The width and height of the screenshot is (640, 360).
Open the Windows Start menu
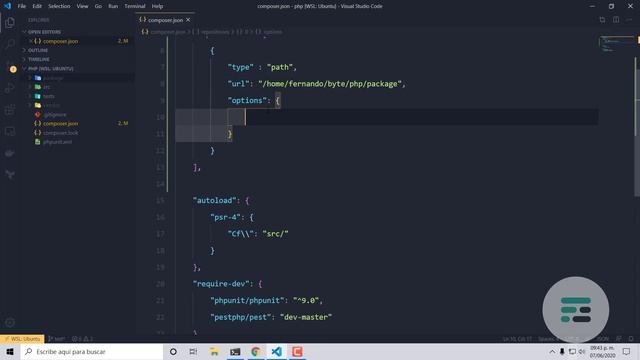[x=10, y=351]
